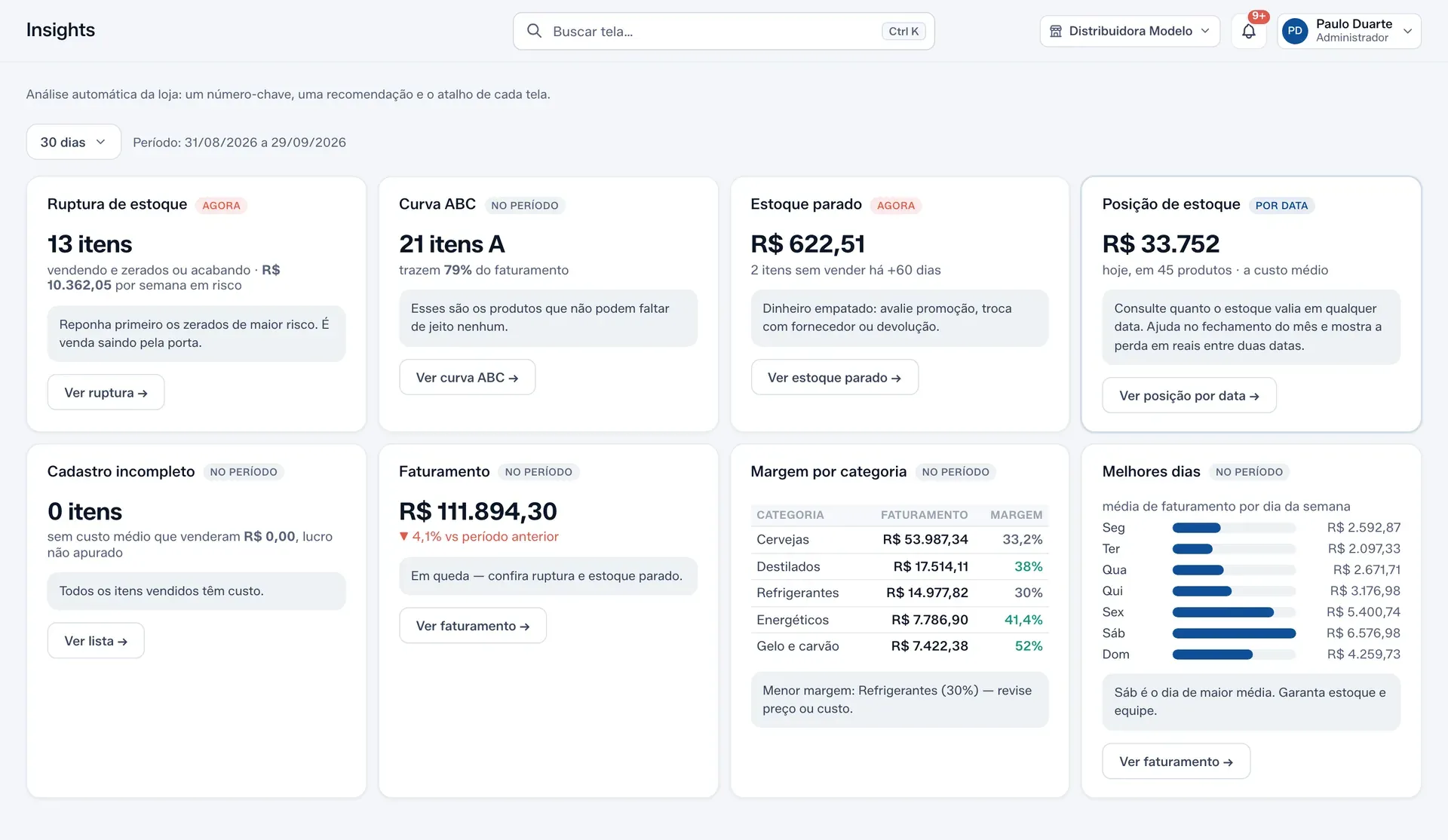
Task: Click Ver ruptura button
Action: [106, 392]
